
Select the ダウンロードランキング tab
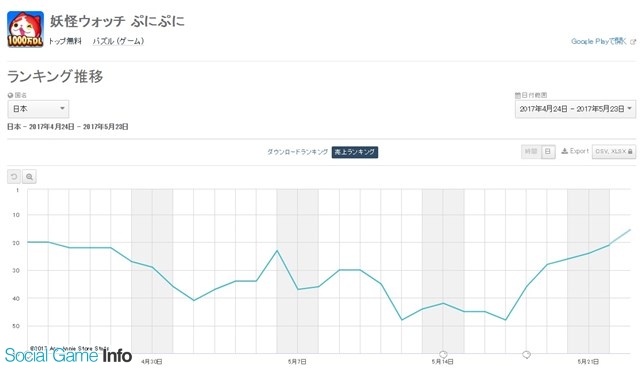pos(298,152)
